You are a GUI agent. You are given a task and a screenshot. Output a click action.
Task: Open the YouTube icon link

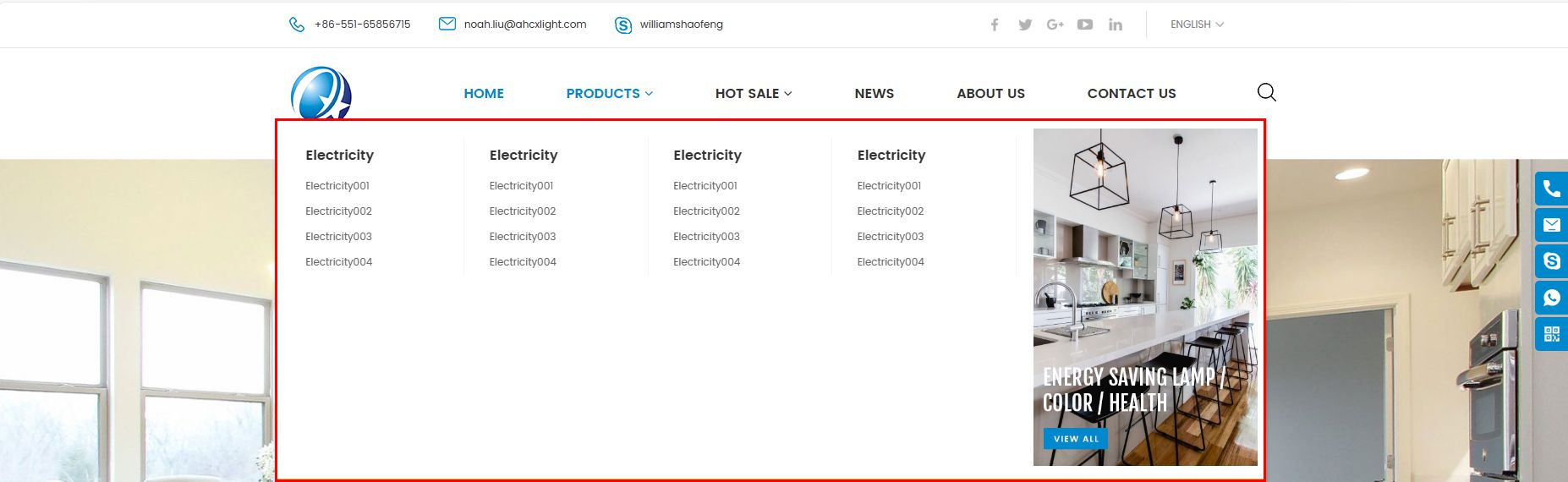pyautogui.click(x=1085, y=25)
